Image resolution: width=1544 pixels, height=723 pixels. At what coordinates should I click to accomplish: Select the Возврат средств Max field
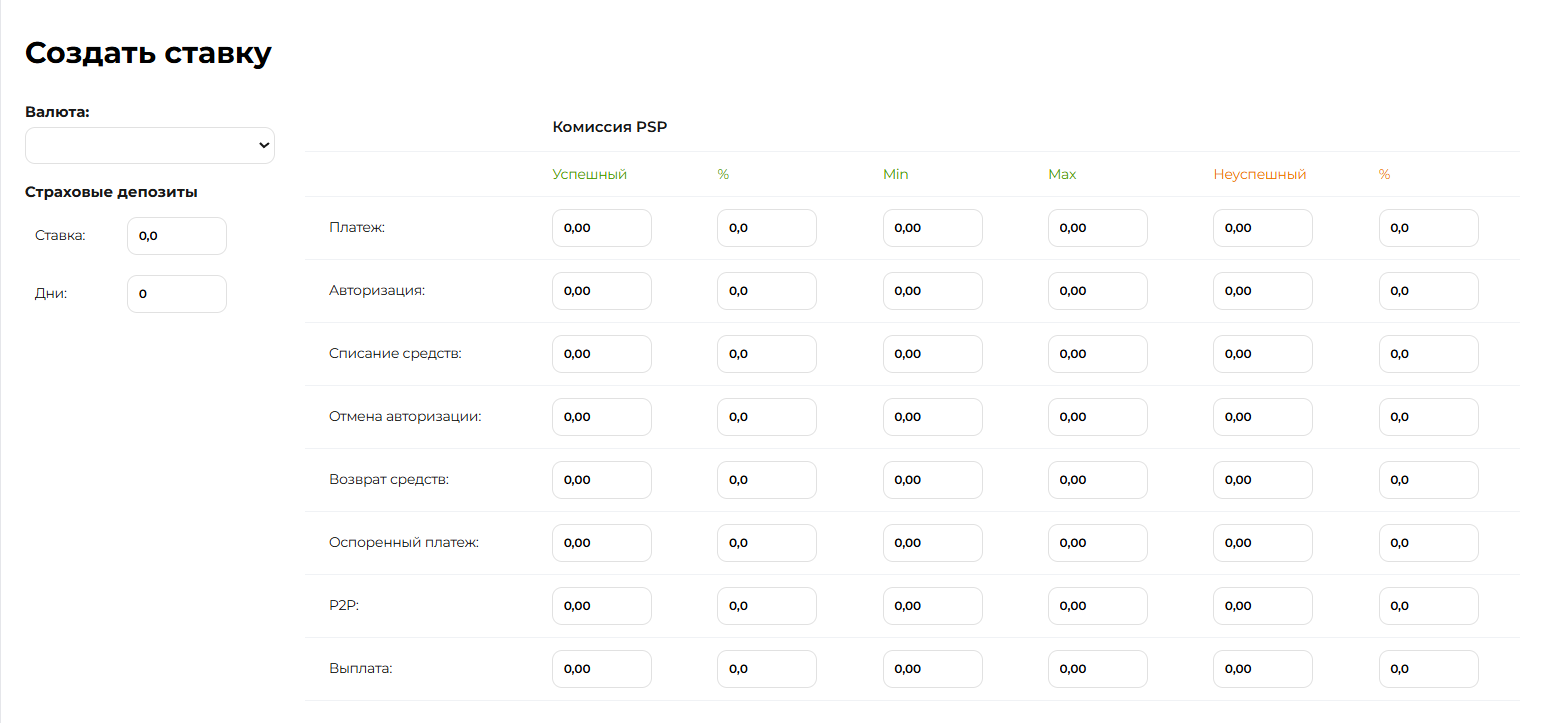point(1097,480)
